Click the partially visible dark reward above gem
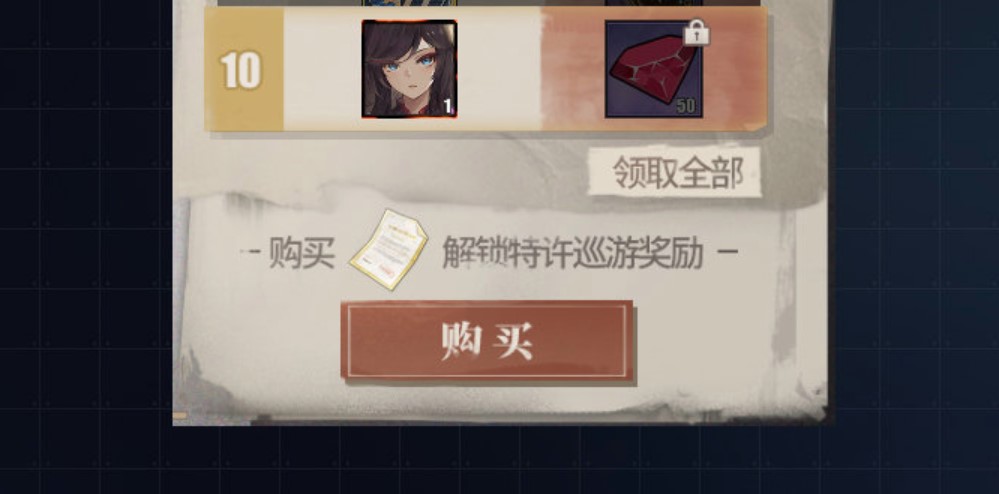 [654, 3]
